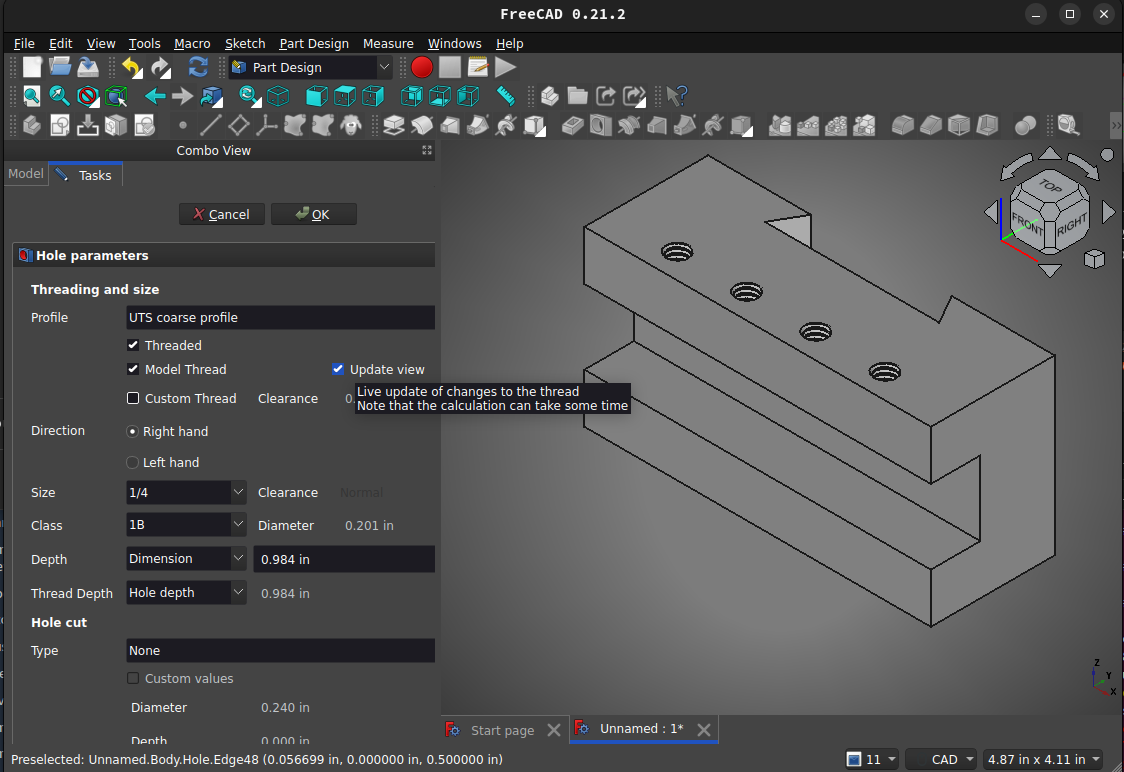Image resolution: width=1124 pixels, height=772 pixels.
Task: Click the RIGHT face of the navigation cube
Action: (1071, 225)
